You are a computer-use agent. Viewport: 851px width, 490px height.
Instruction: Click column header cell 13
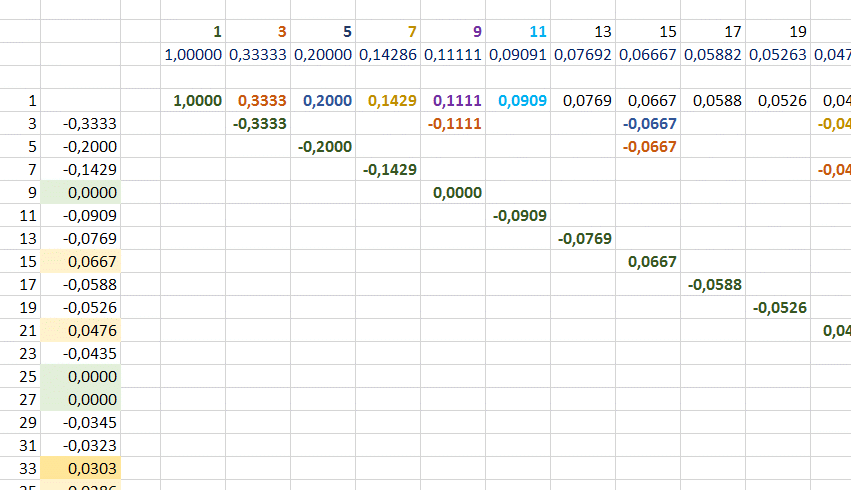[583, 31]
